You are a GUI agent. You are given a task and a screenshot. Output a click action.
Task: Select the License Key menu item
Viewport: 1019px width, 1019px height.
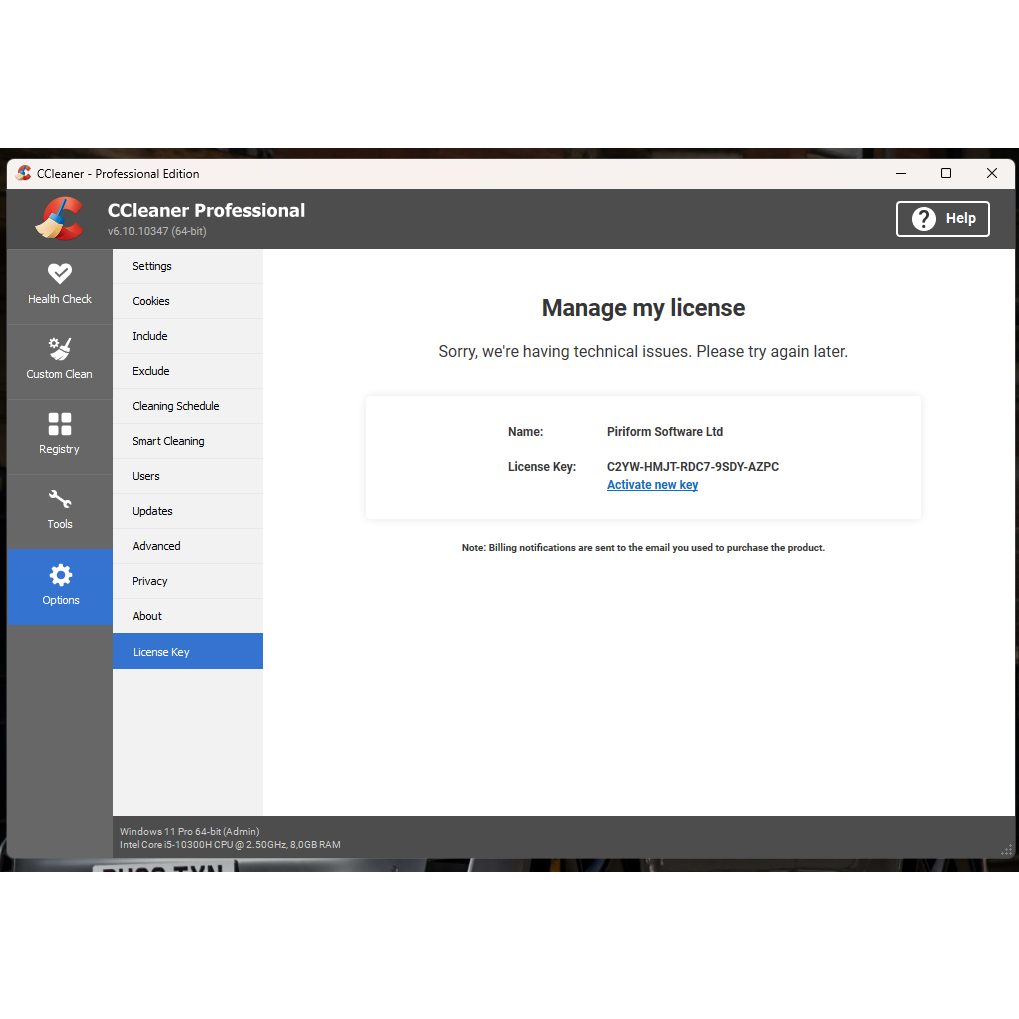161,652
